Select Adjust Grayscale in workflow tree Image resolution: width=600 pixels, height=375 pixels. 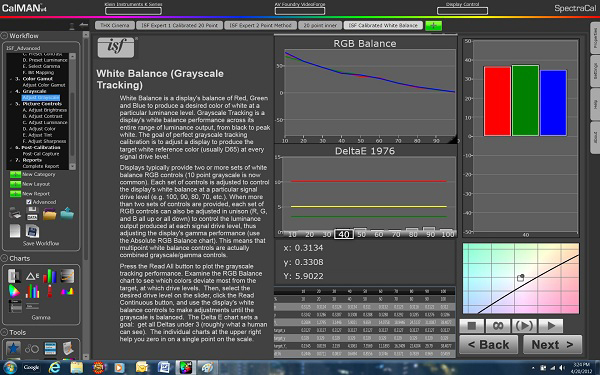coord(41,98)
